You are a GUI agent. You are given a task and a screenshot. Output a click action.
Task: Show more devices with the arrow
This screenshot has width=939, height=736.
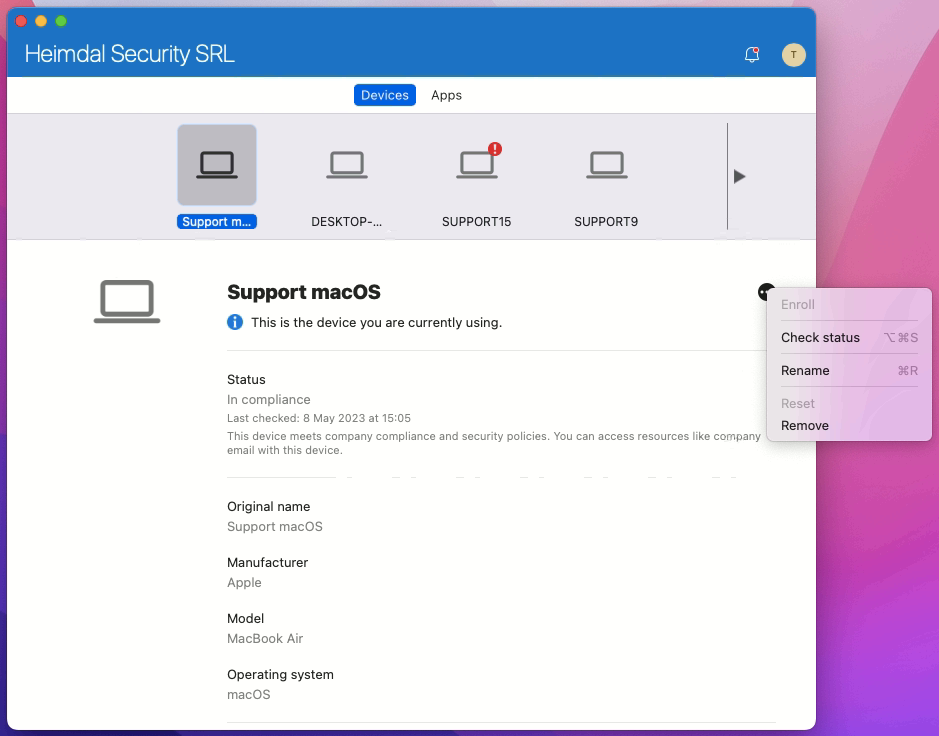[x=740, y=177]
